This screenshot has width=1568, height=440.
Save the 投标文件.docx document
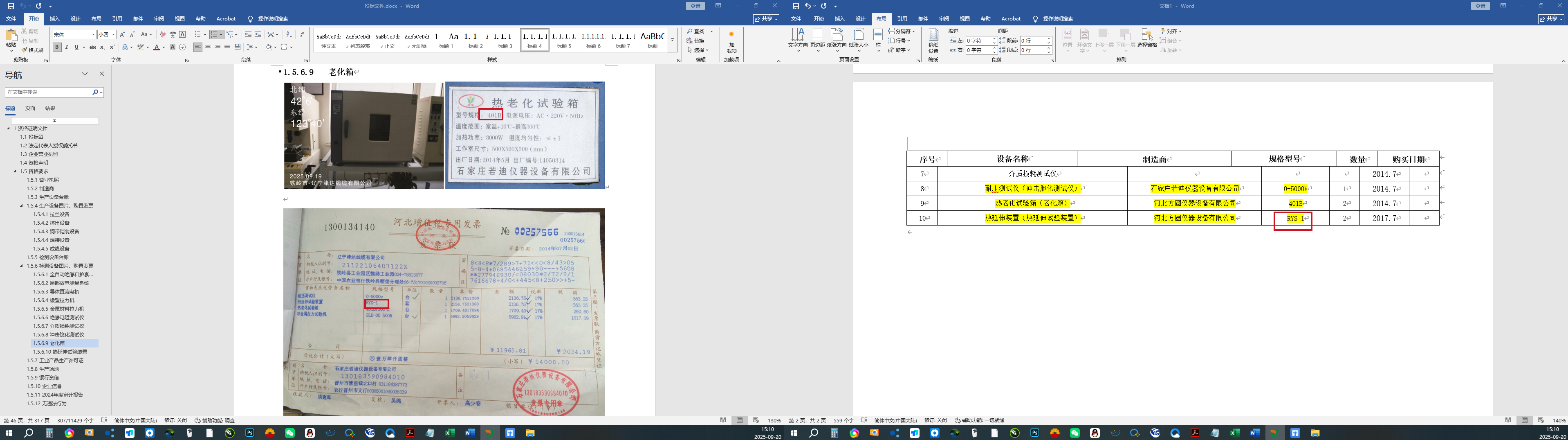pos(10,6)
